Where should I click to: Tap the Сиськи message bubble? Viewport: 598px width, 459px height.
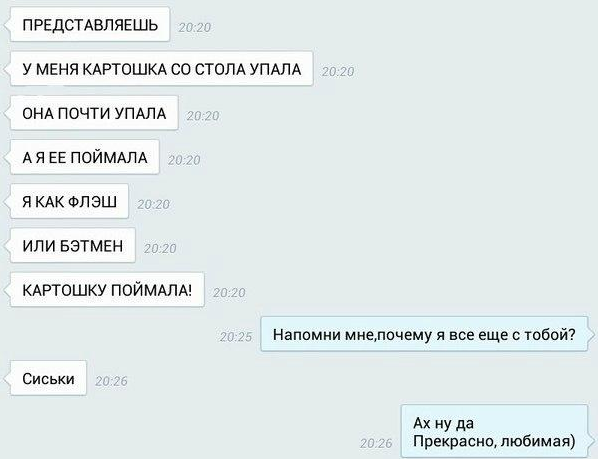click(x=48, y=379)
